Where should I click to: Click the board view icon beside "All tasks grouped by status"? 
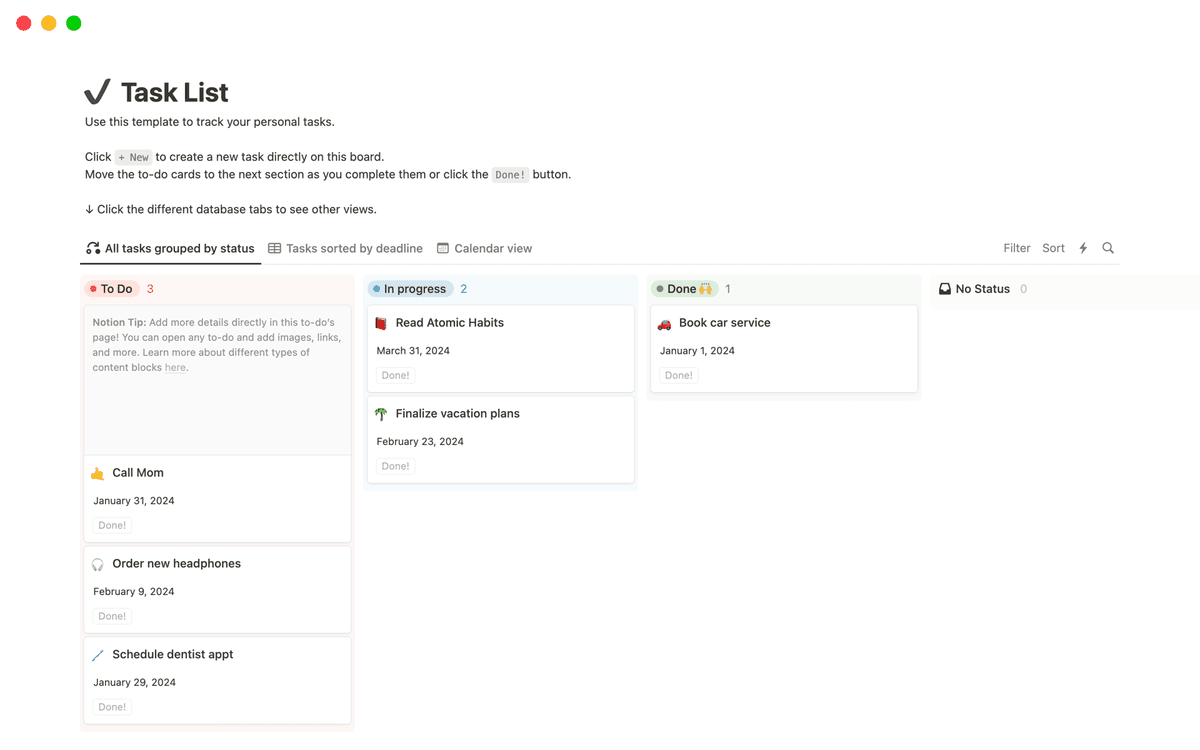coord(92,248)
